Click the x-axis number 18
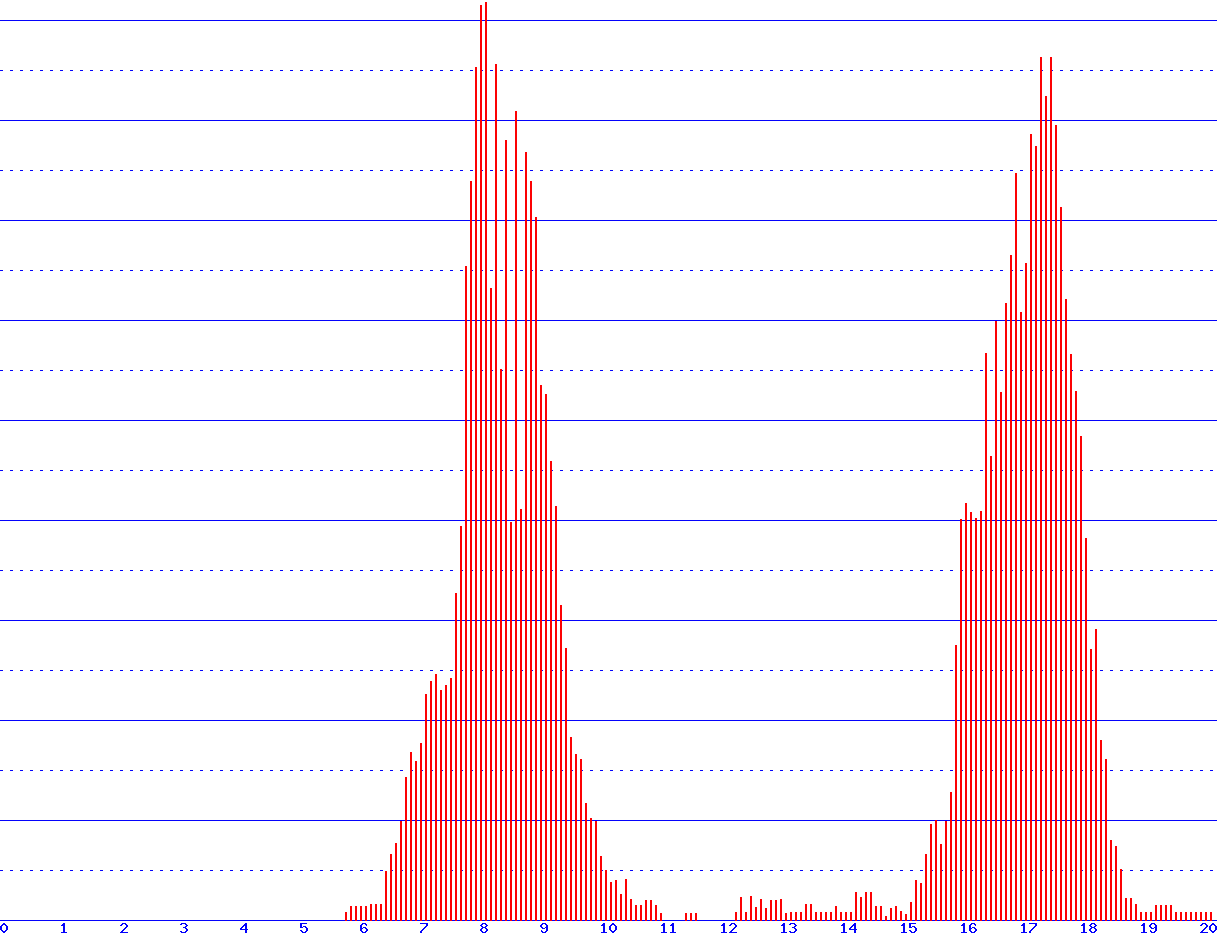This screenshot has width=1217, height=940. point(1088,929)
